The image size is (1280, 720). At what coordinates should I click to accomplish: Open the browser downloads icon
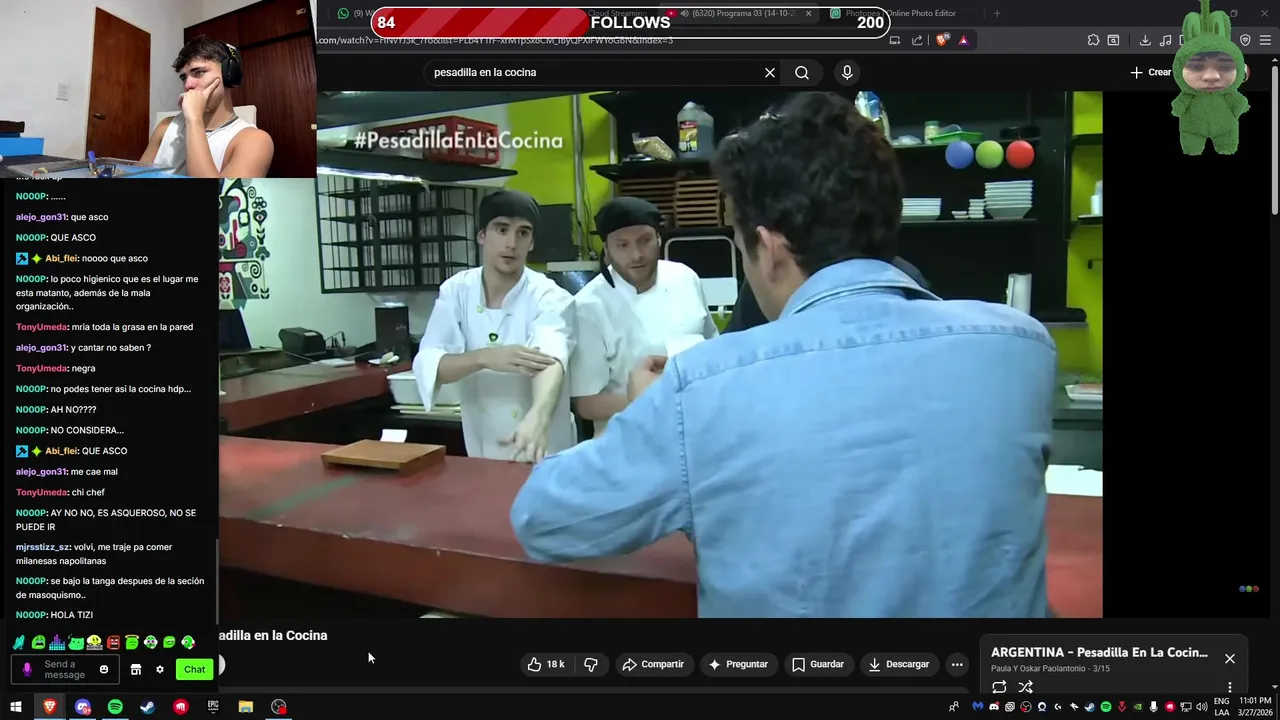pyautogui.click(x=1145, y=40)
